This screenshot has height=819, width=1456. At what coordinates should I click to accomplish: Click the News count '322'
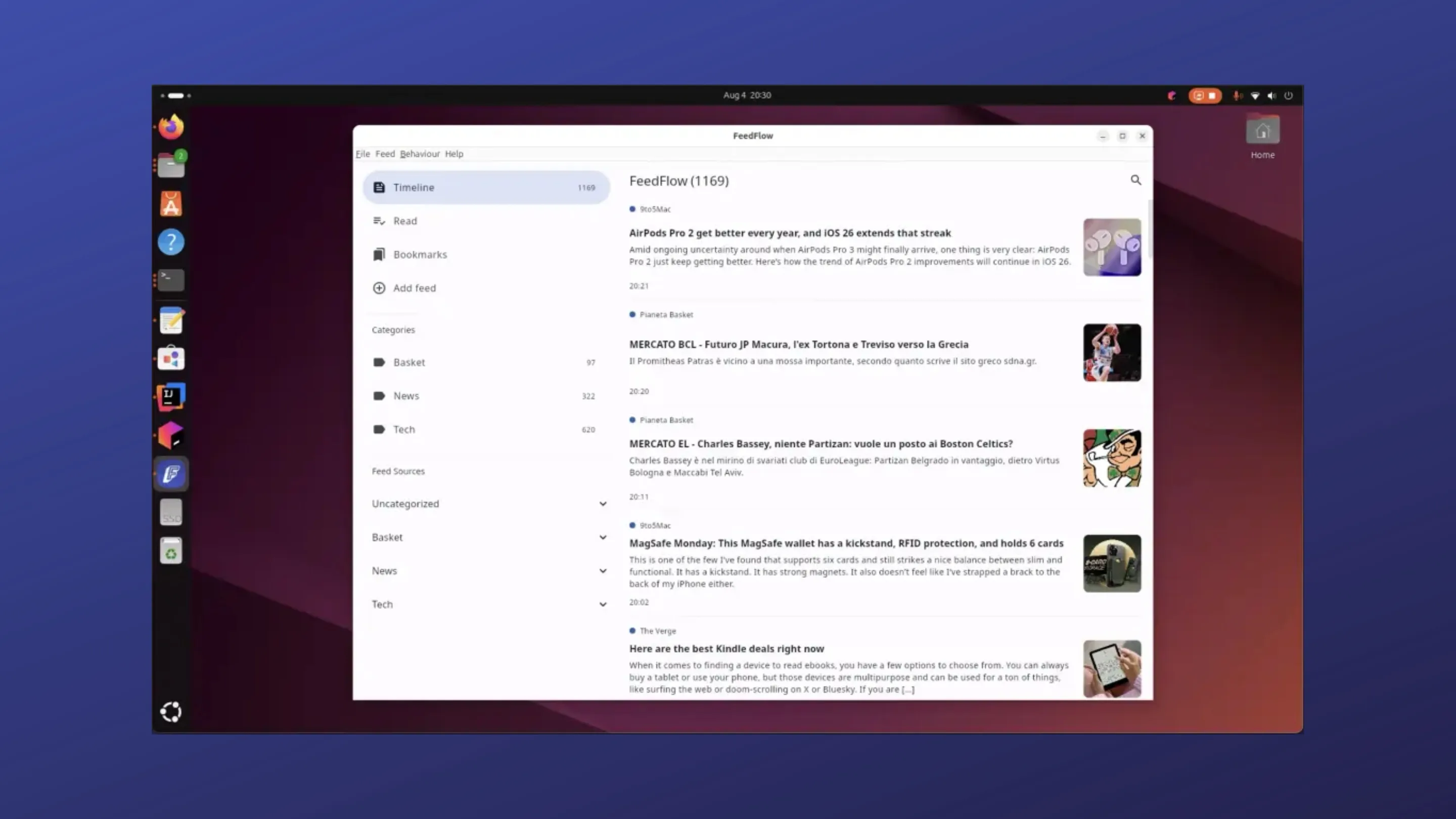(588, 396)
